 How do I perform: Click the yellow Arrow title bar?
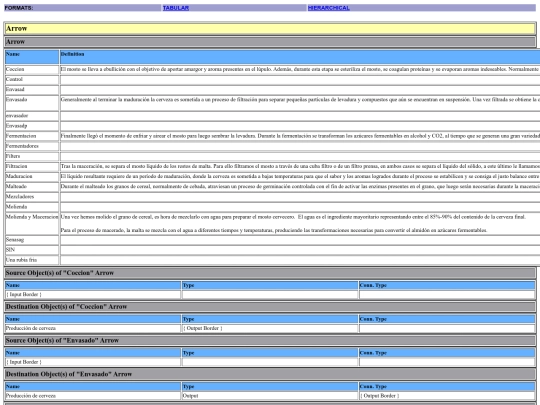point(270,29)
